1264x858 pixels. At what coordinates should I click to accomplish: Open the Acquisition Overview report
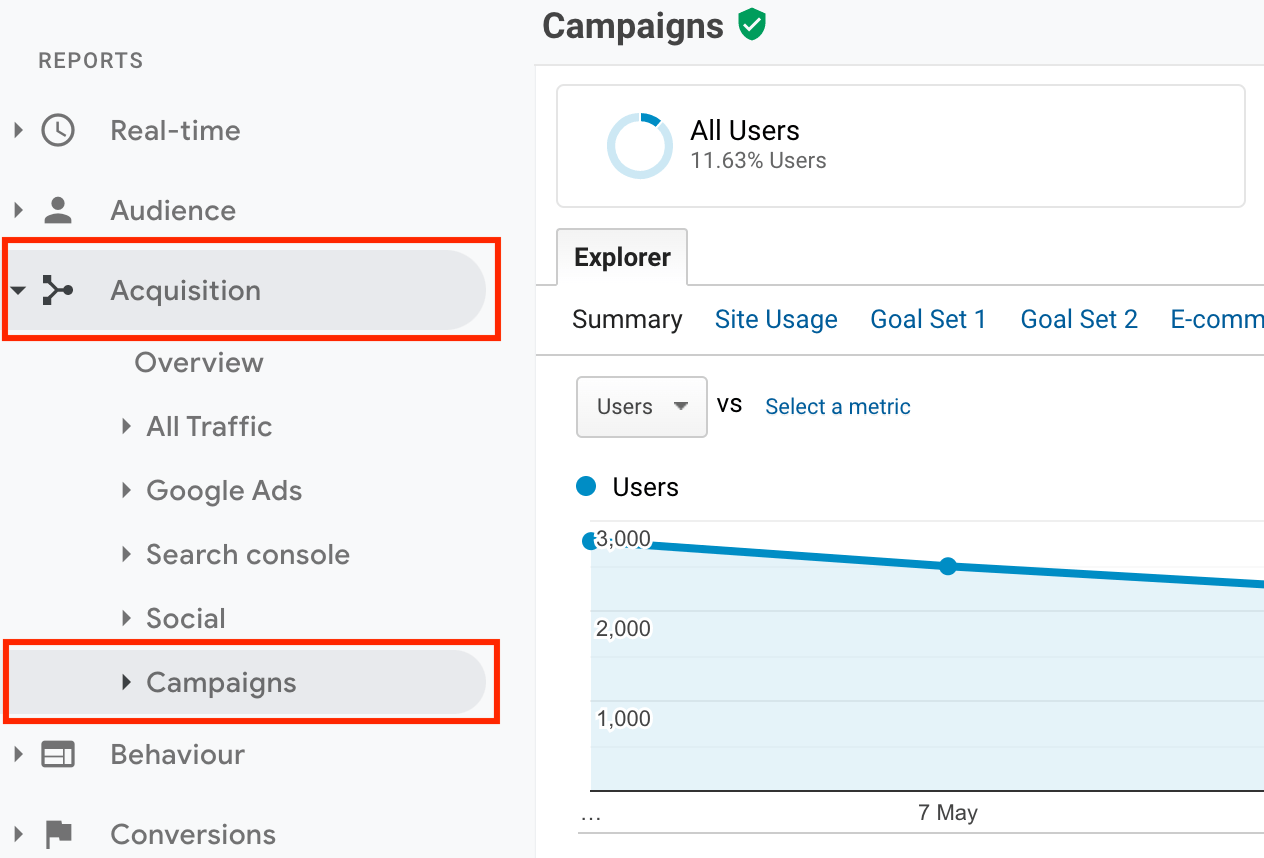[x=199, y=362]
